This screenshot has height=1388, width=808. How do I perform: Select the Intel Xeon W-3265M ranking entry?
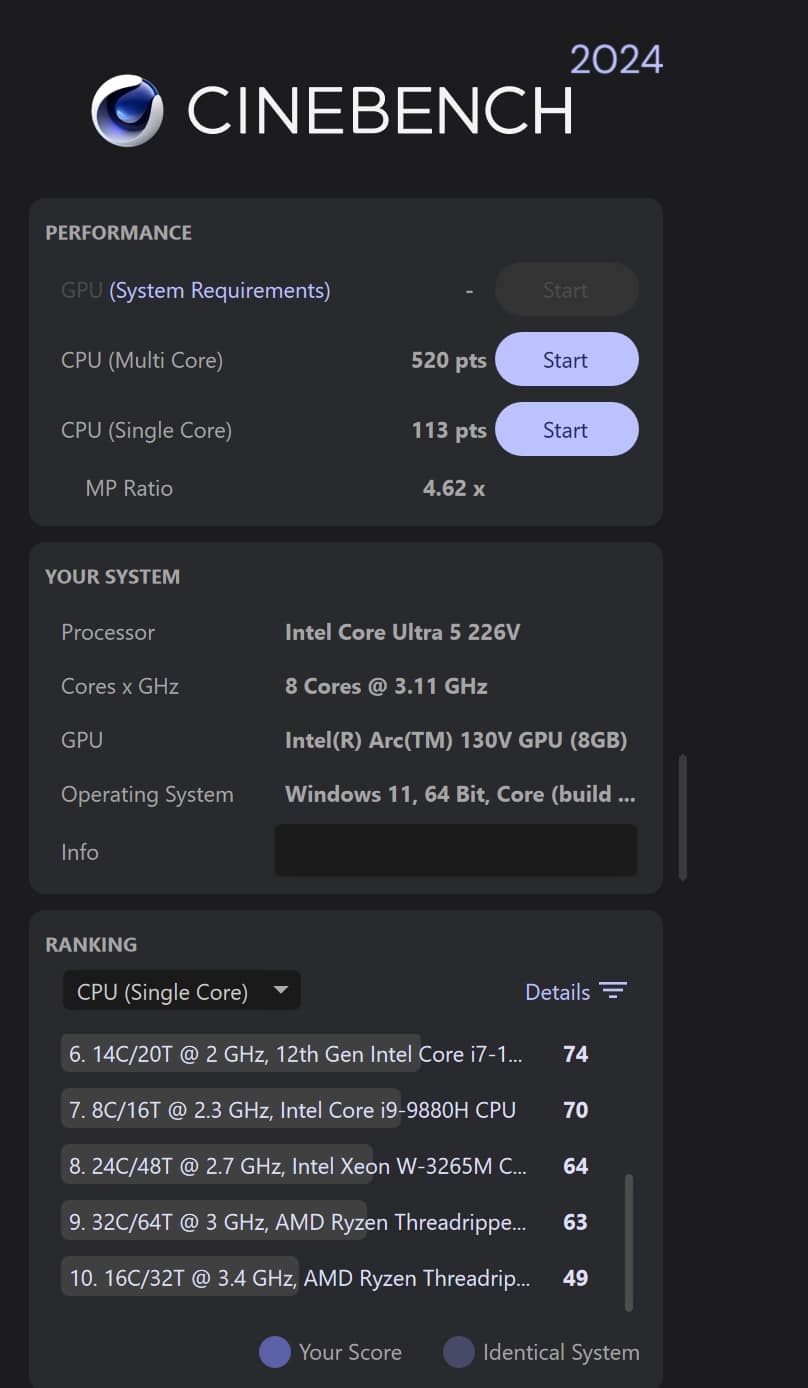coord(295,1166)
